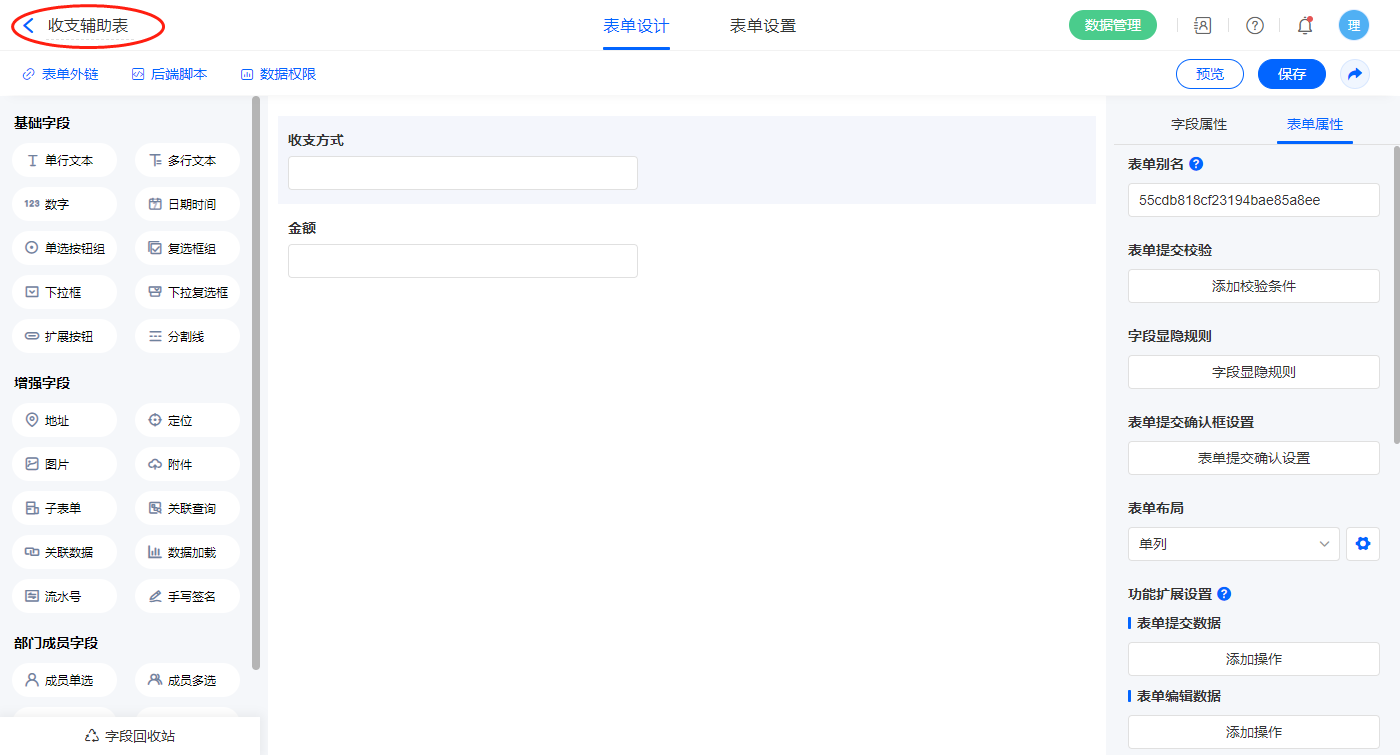
Task: Open the notification bell icon
Action: [1305, 26]
